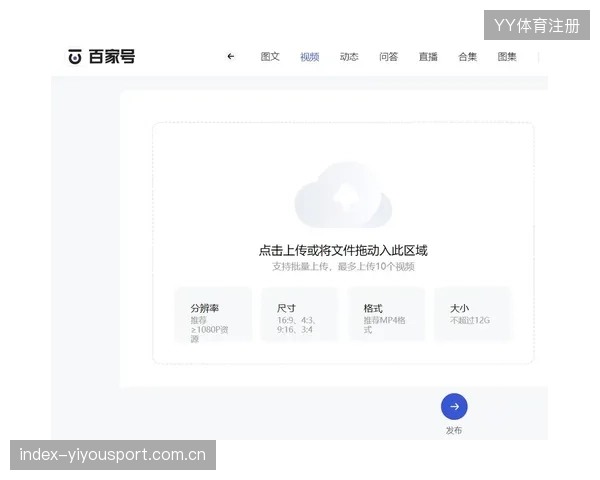The width and height of the screenshot is (600, 480).
Task: Open the 合集 tab
Action: click(468, 57)
